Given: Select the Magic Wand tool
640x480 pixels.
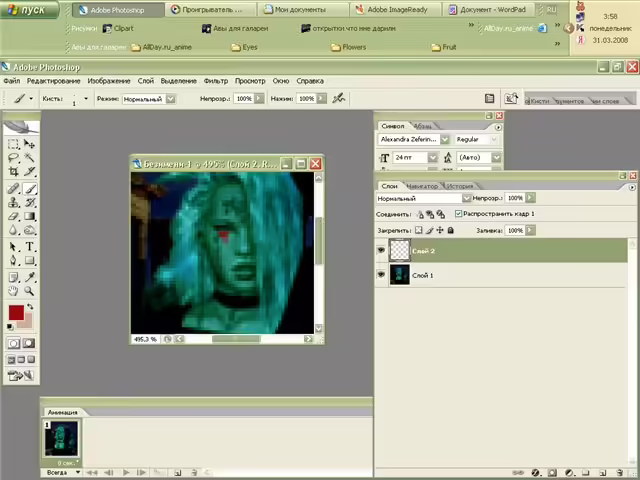Looking at the screenshot, I should coord(29,158).
